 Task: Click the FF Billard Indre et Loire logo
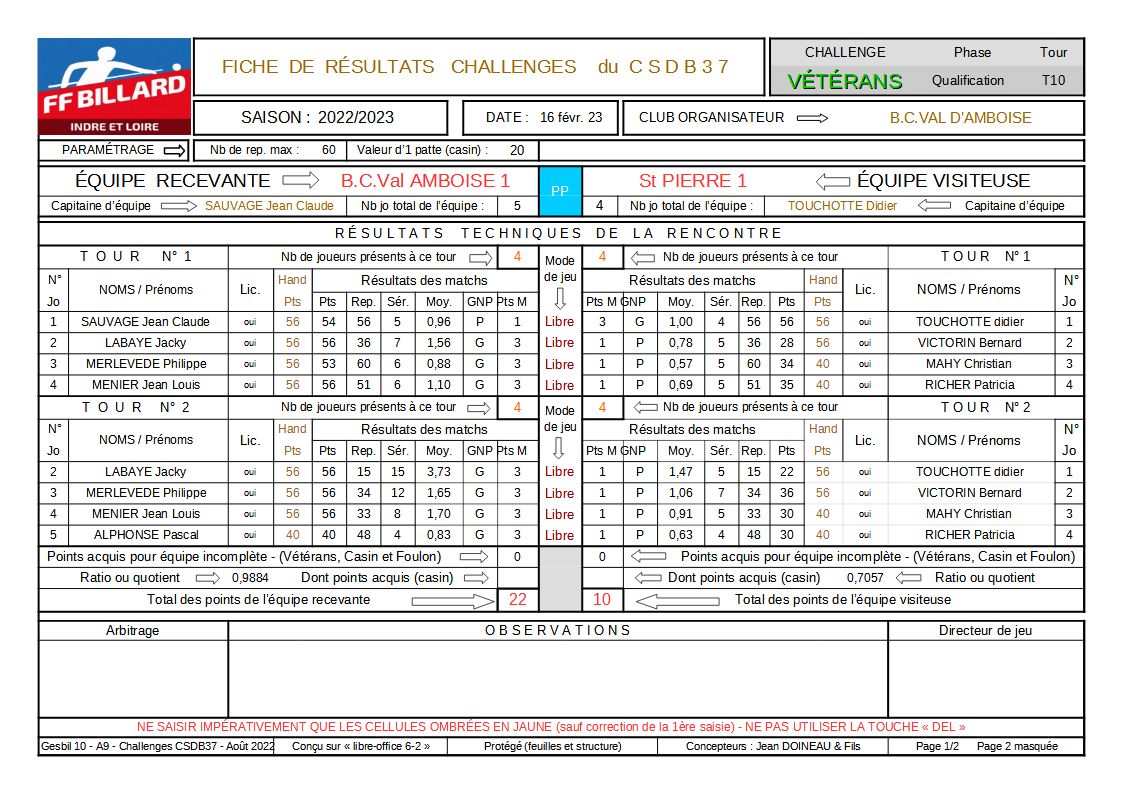[x=114, y=87]
